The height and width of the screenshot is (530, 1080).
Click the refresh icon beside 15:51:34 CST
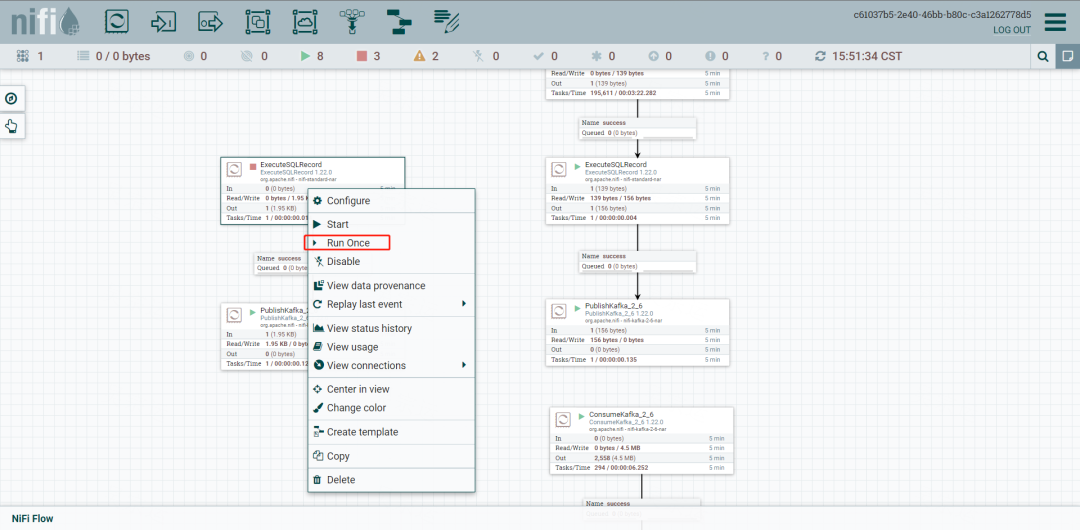pos(820,57)
